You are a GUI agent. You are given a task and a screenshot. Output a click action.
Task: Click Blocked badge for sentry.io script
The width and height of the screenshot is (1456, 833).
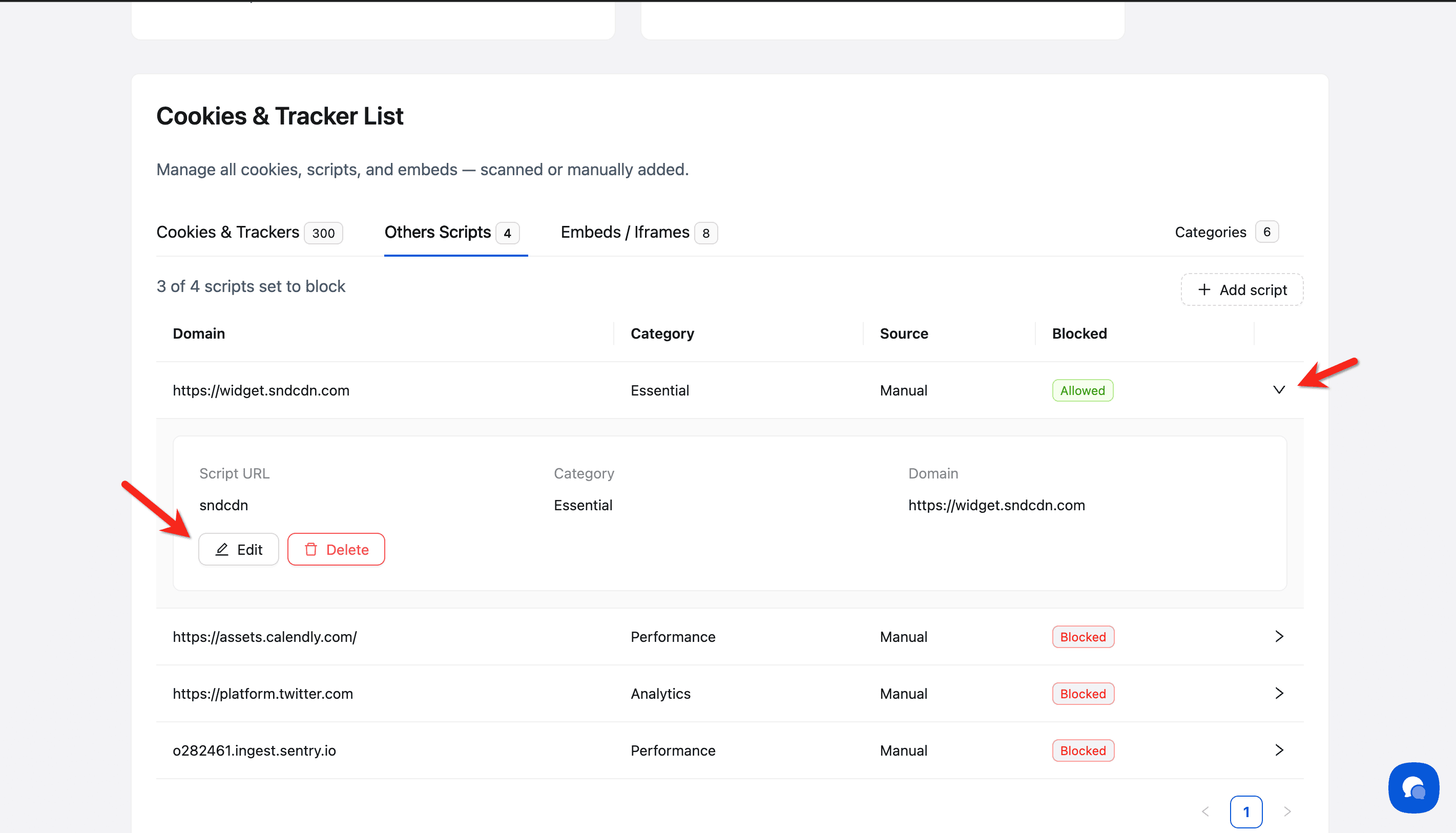(x=1083, y=750)
